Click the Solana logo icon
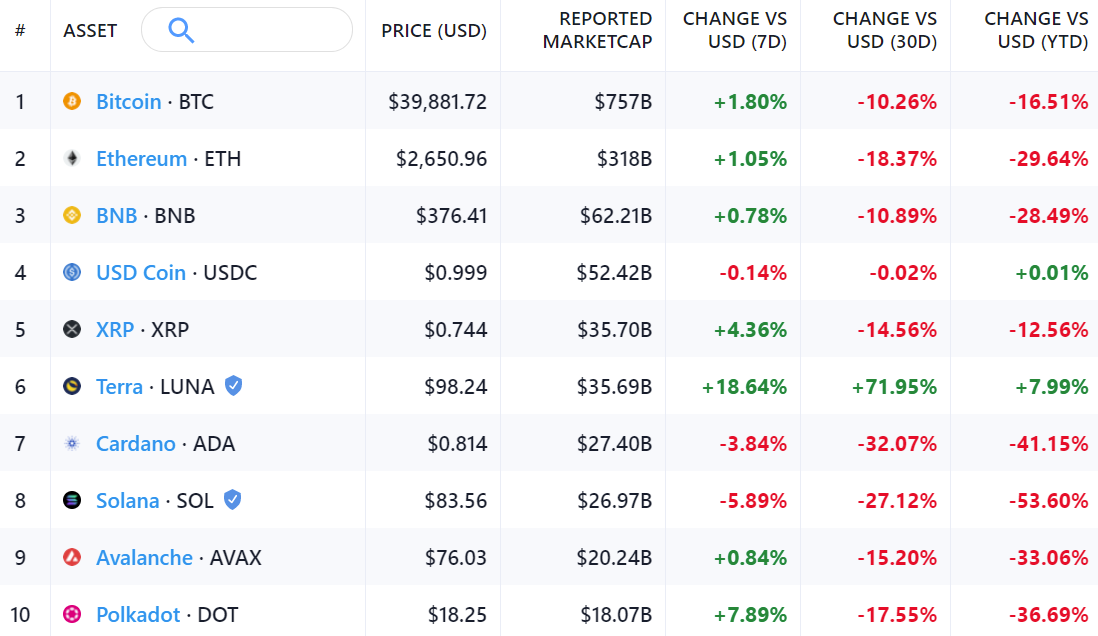This screenshot has height=636, width=1098. 72,500
